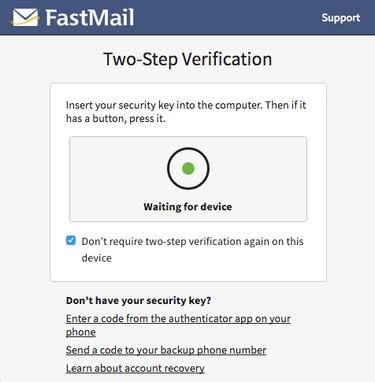This screenshot has width=375, height=382.
Task: Click the FastMail envelope logo icon
Action: [x=25, y=17]
